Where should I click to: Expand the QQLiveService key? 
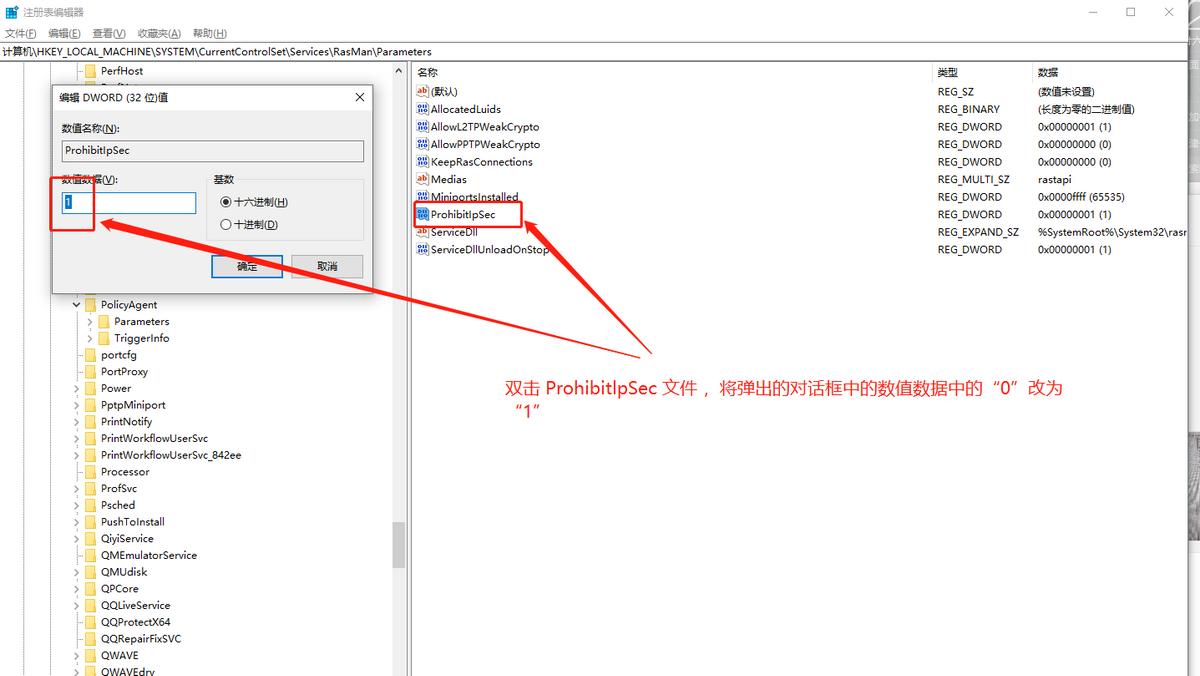point(77,605)
